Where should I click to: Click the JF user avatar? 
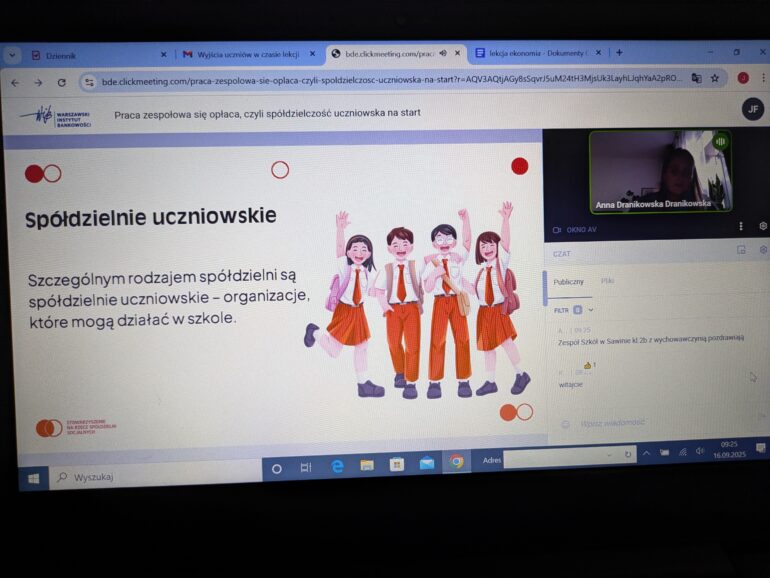coord(753,109)
